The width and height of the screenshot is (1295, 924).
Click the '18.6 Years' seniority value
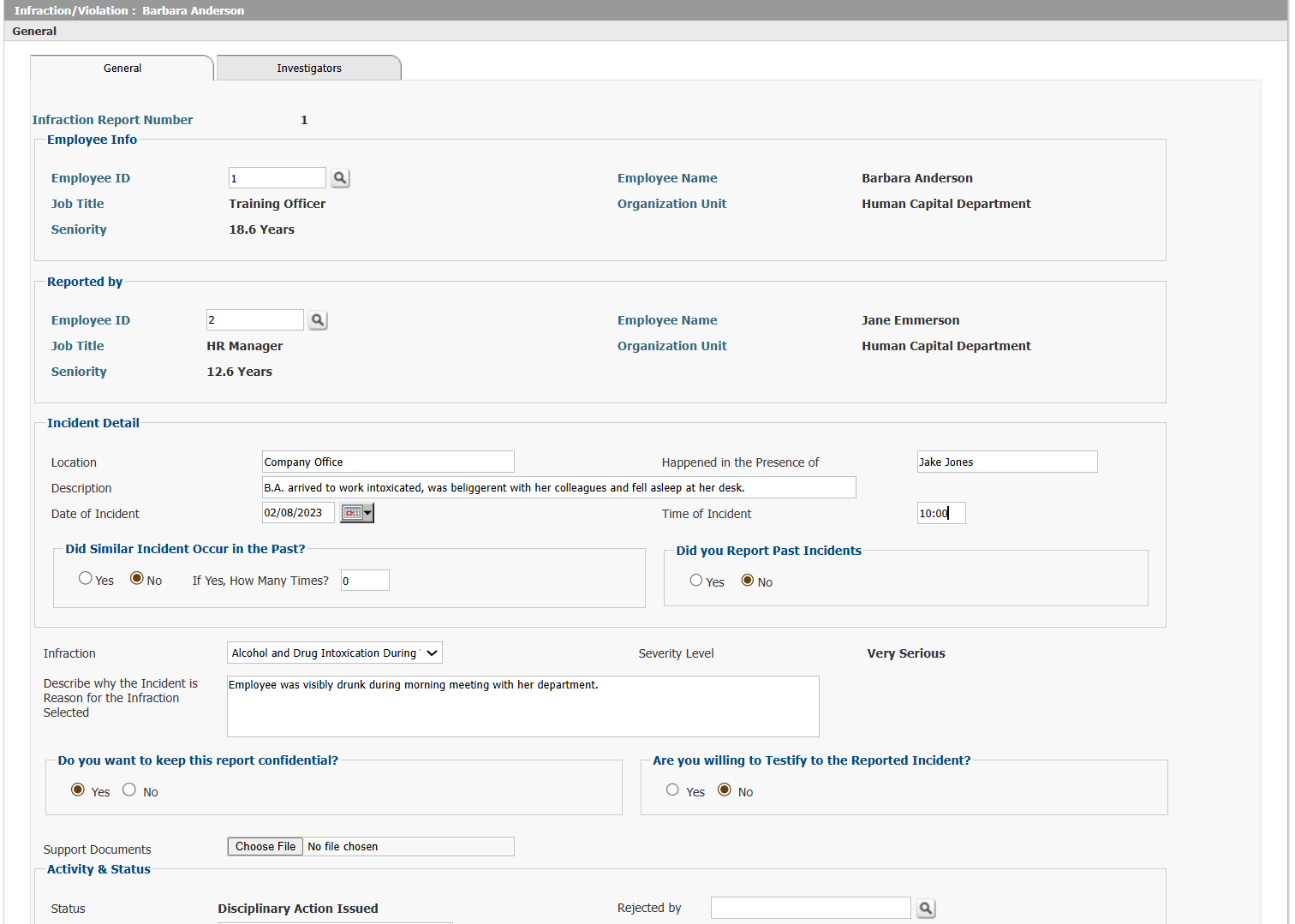coord(262,230)
